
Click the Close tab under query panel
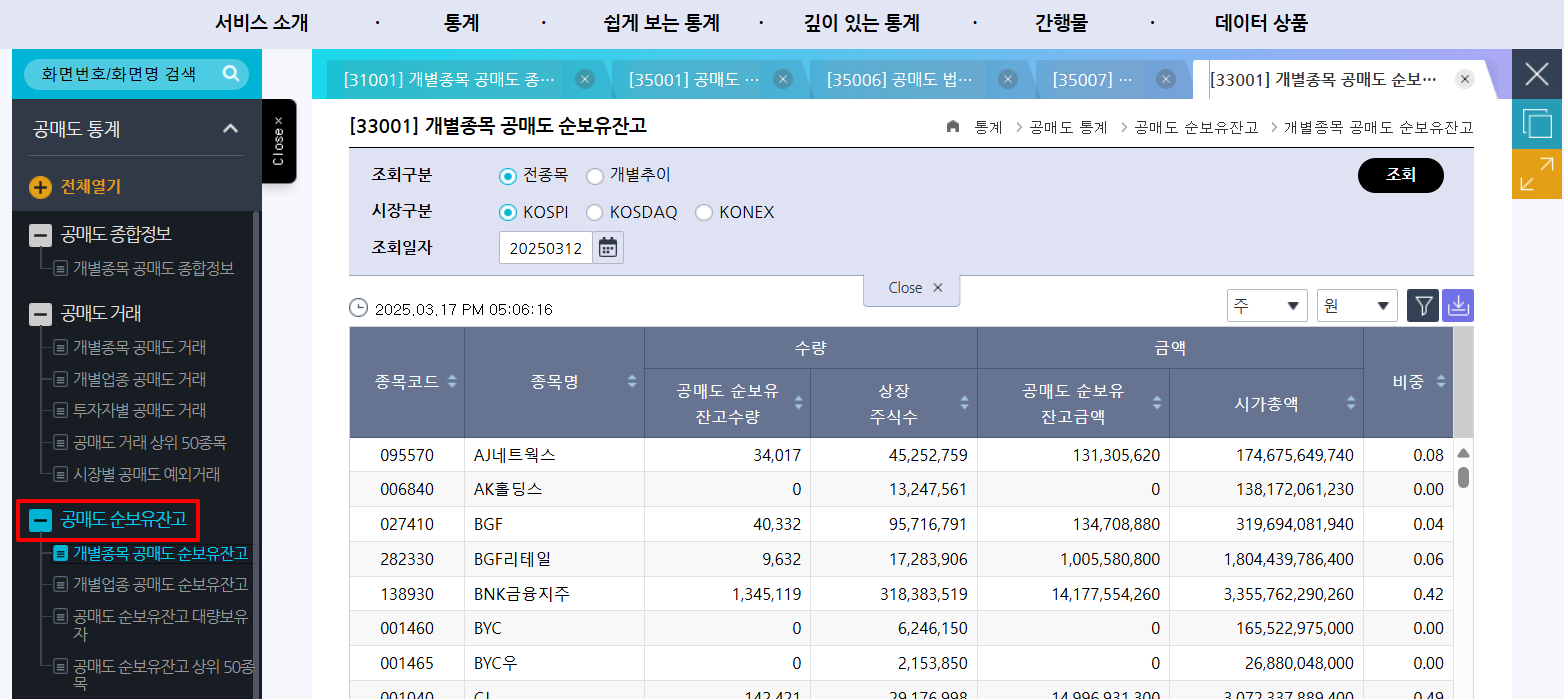[912, 288]
